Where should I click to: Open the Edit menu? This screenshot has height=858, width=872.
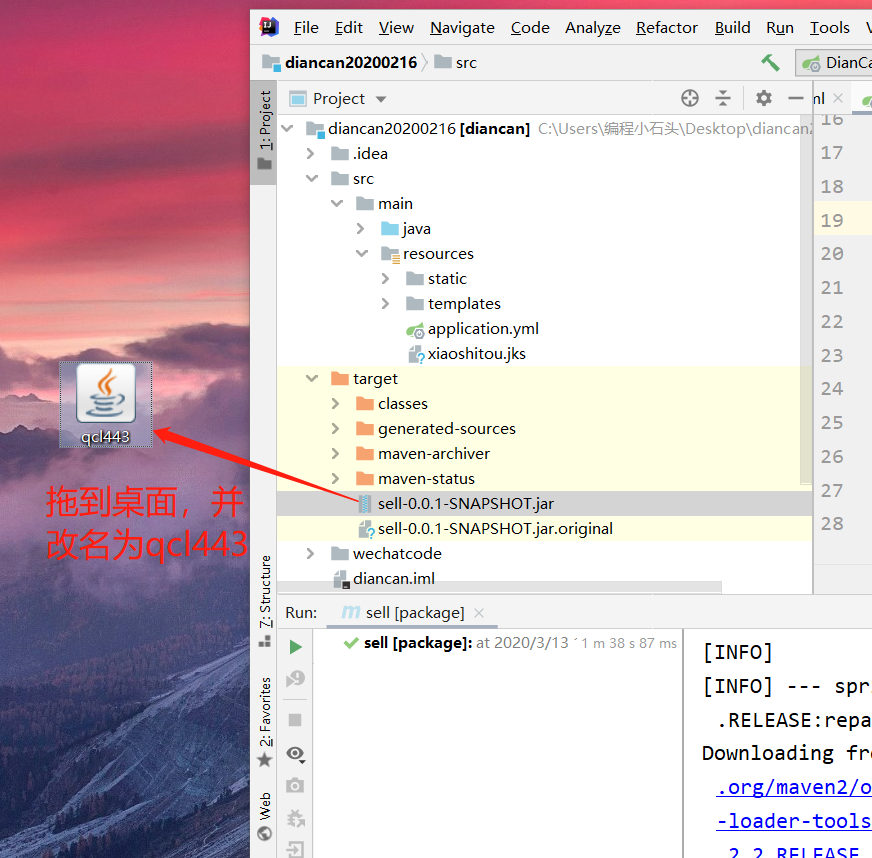(348, 27)
